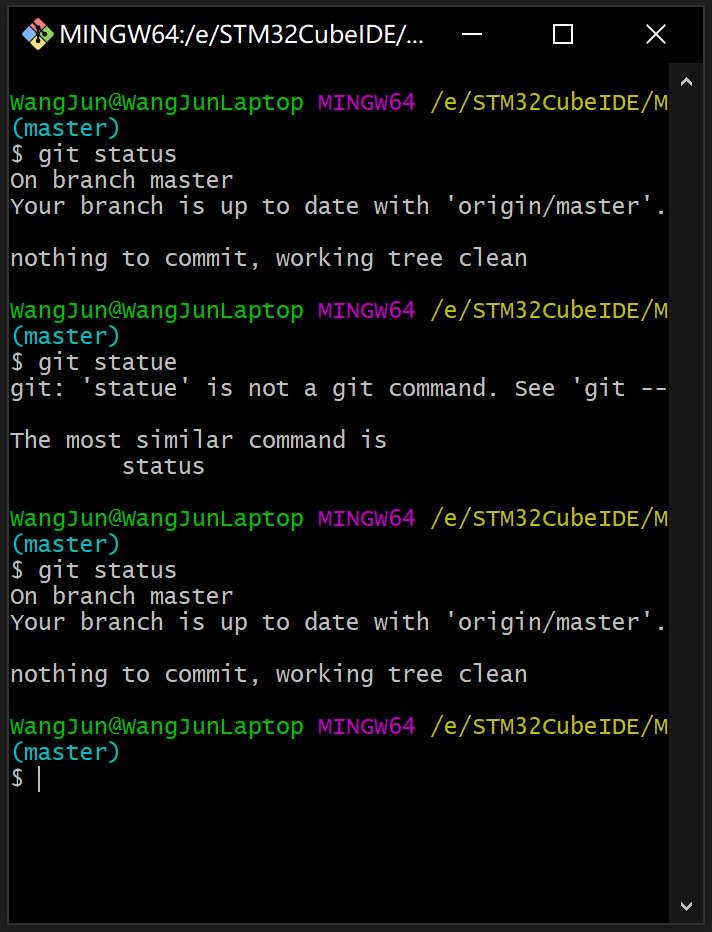Close the Git Bash window
The height and width of the screenshot is (932, 712).
click(655, 33)
